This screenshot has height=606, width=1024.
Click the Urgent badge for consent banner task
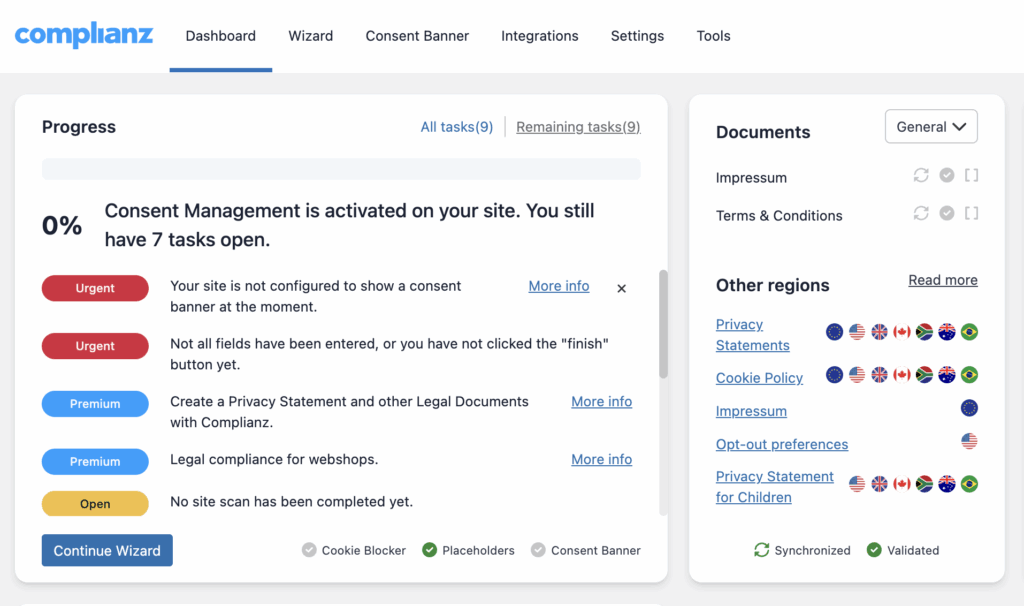(x=95, y=288)
